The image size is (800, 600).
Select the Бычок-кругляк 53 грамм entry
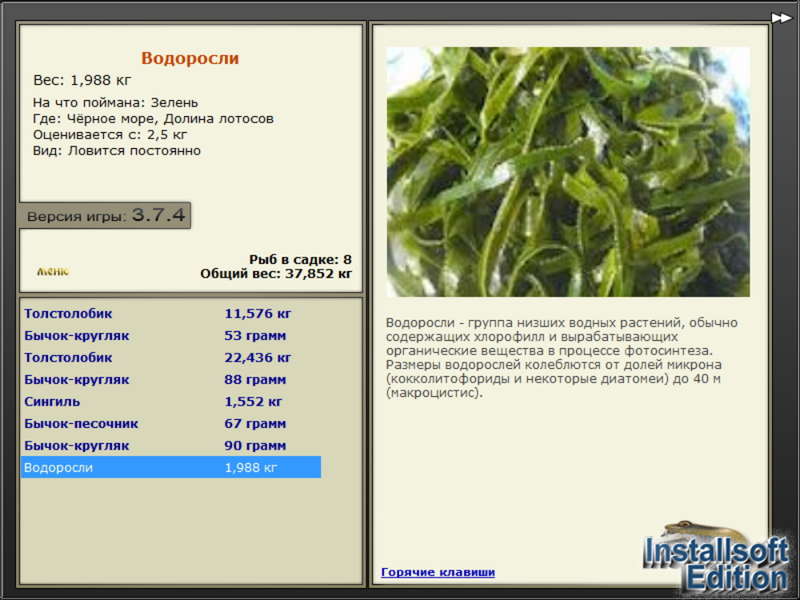(x=171, y=335)
